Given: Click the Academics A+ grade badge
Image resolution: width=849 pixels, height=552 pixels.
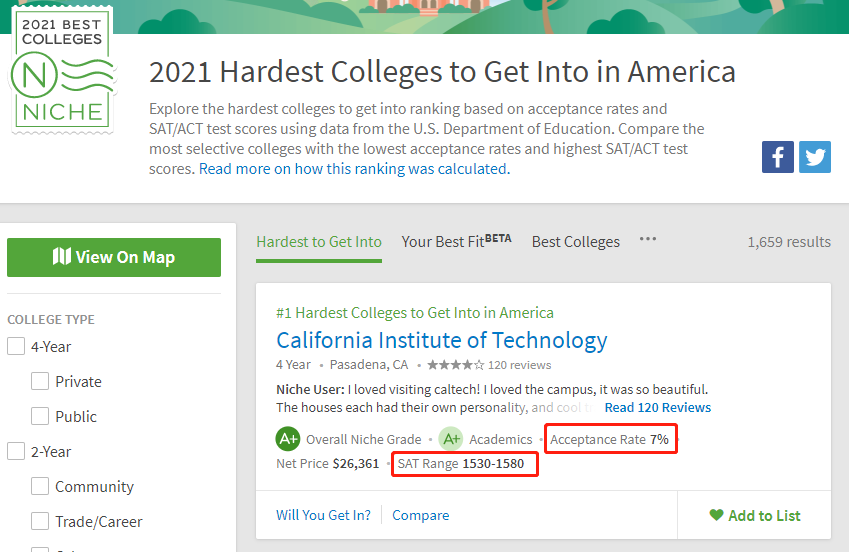Looking at the screenshot, I should tap(451, 439).
